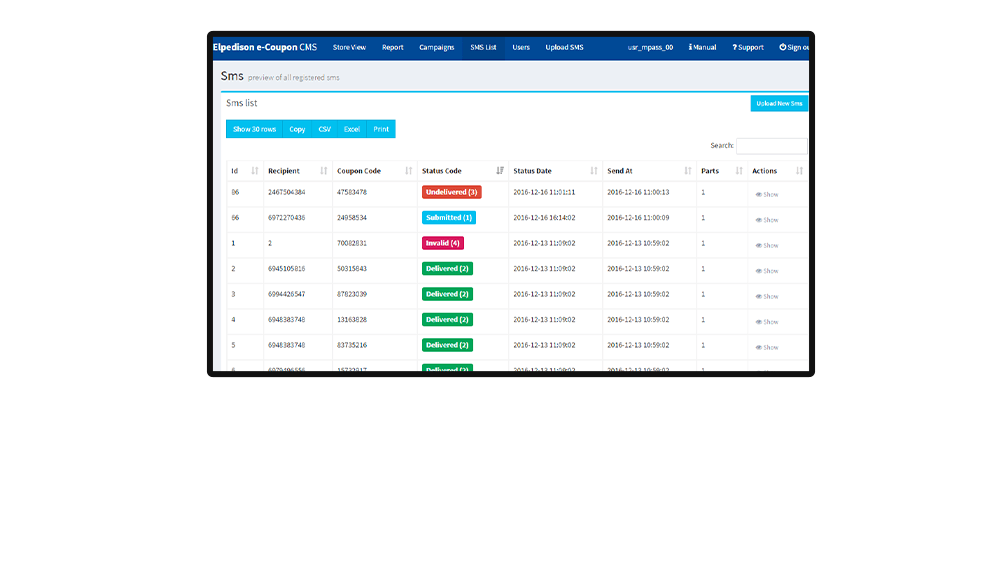Screen dimensions: 1000x564
Task: Open the Campaigns menu item
Action: click(x=436, y=47)
